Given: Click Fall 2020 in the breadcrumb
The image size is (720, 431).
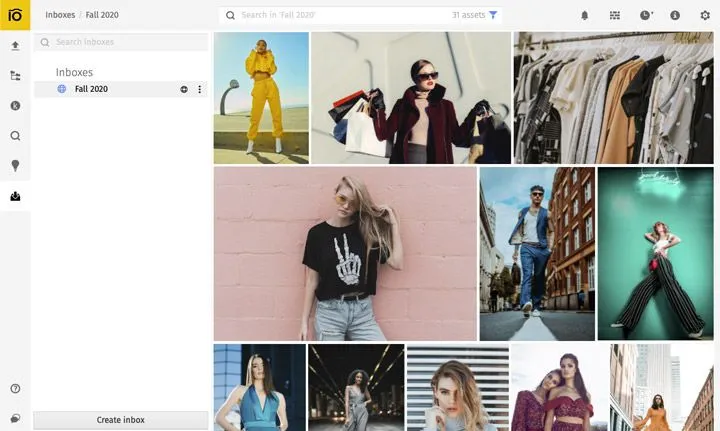Looking at the screenshot, I should [102, 15].
